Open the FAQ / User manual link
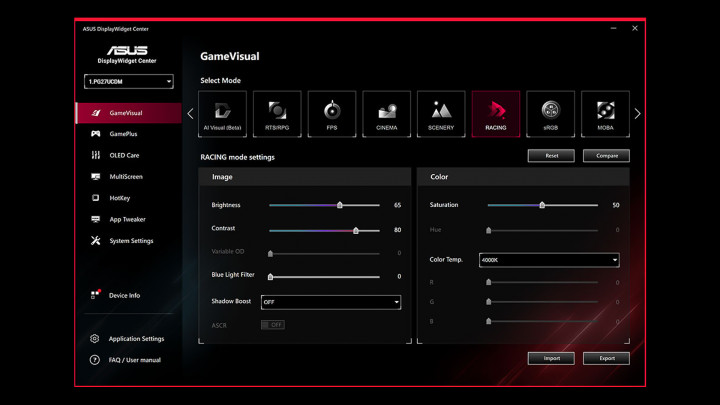 [135, 360]
